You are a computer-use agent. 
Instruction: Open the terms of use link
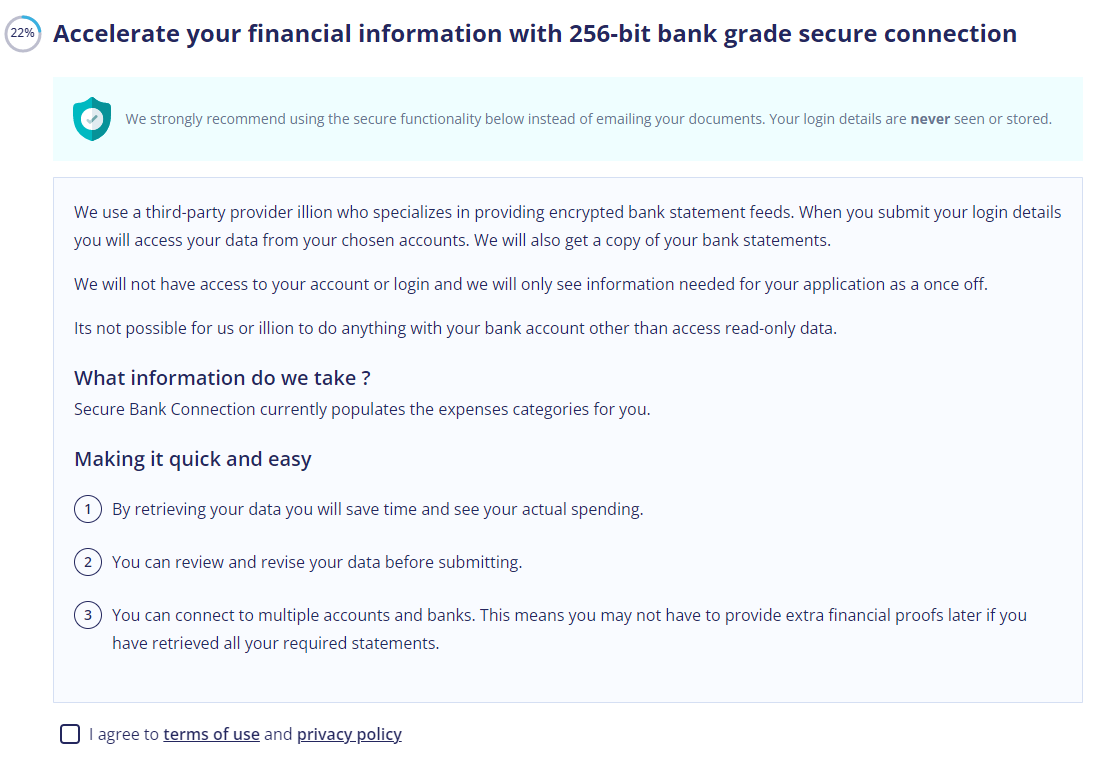coord(211,734)
